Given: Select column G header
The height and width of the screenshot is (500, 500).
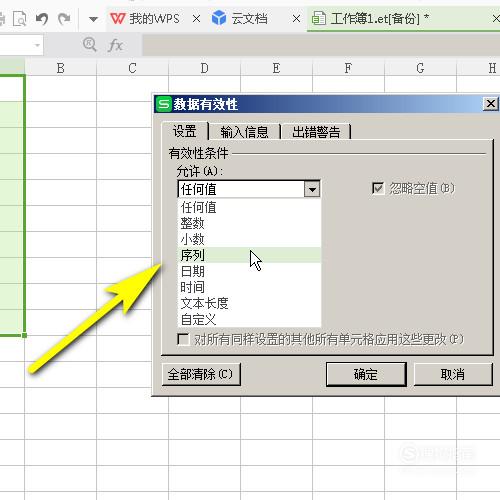Looking at the screenshot, I should pyautogui.click(x=420, y=68).
